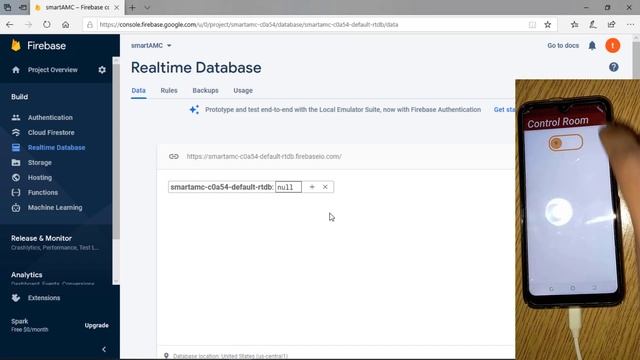Click the Firebase logo
The image size is (640, 360).
(x=38, y=46)
